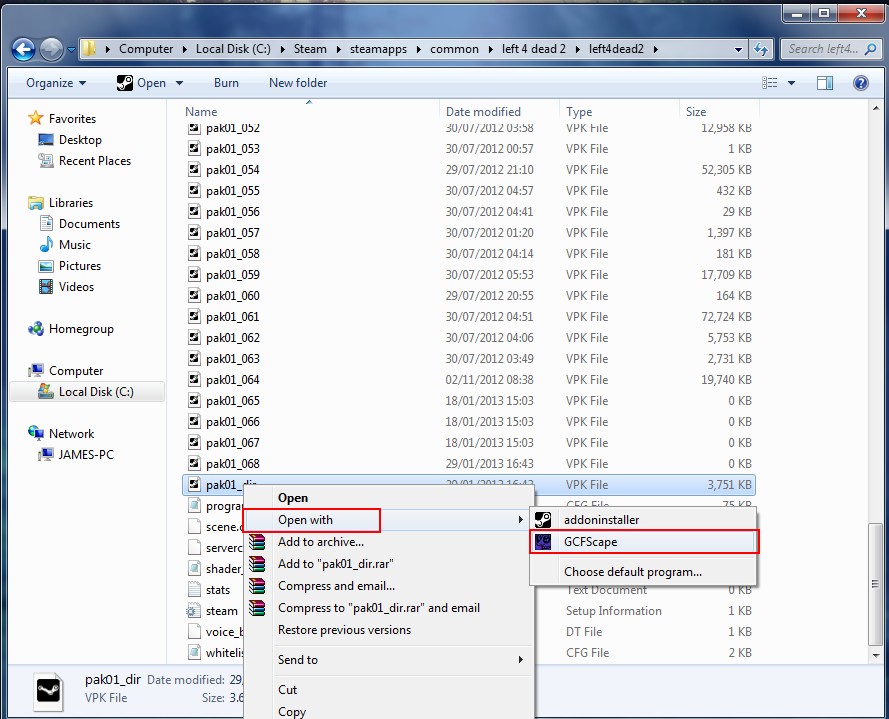Image resolution: width=889 pixels, height=719 pixels.
Task: Open the change view dropdown arrow
Action: tap(791, 83)
